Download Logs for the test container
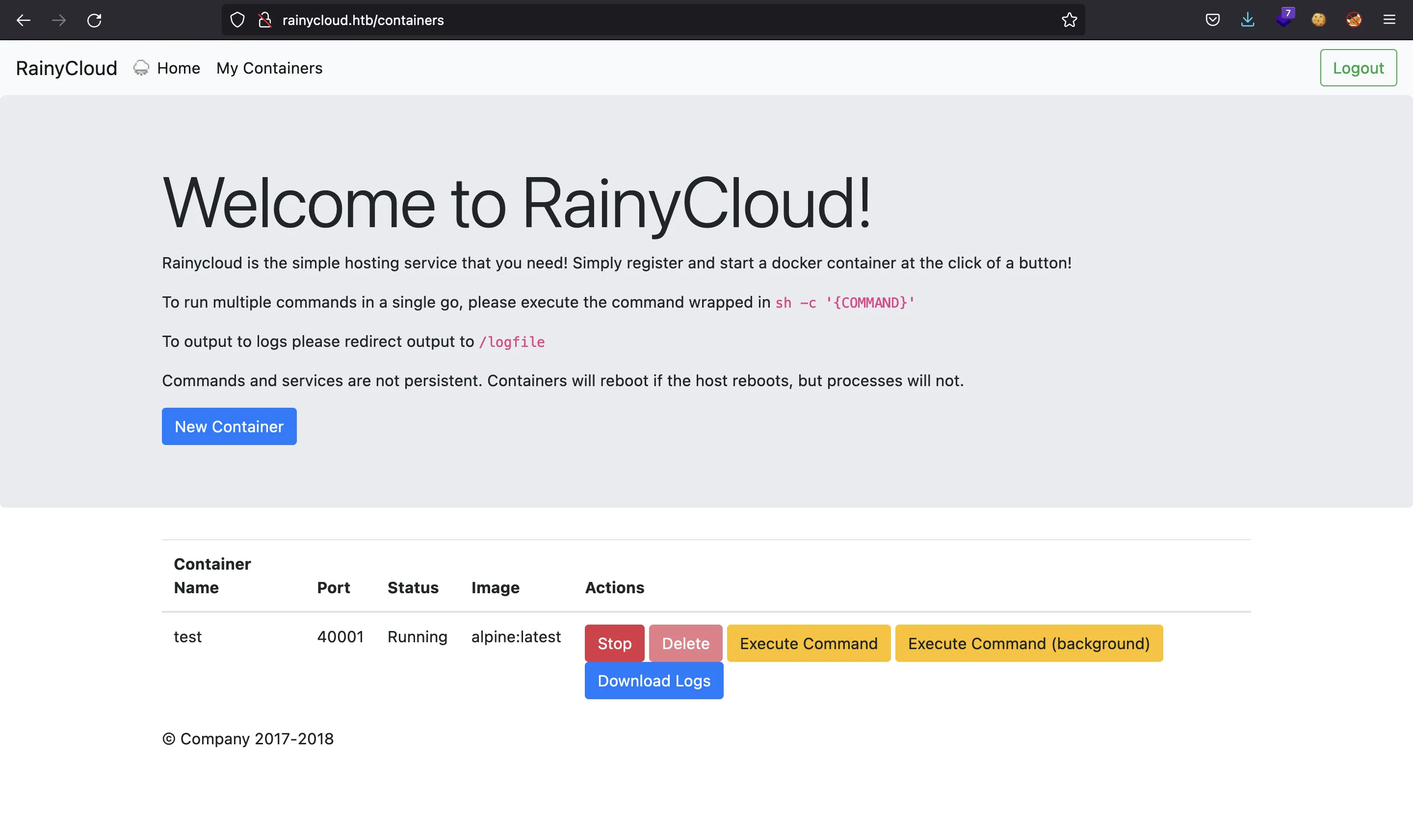1413x840 pixels. 654,681
